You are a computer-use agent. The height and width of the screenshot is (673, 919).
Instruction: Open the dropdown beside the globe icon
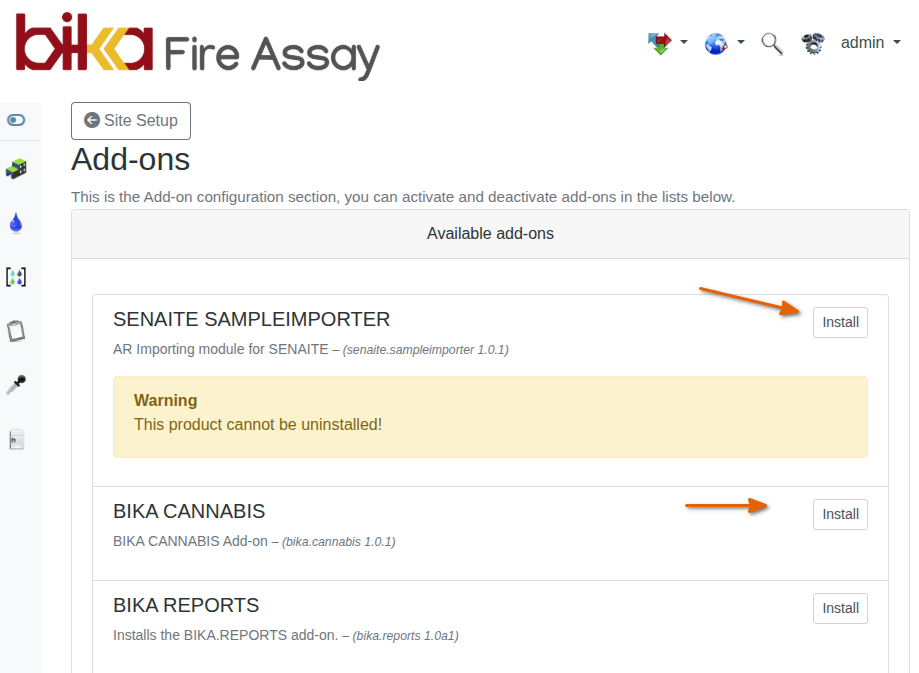point(740,43)
